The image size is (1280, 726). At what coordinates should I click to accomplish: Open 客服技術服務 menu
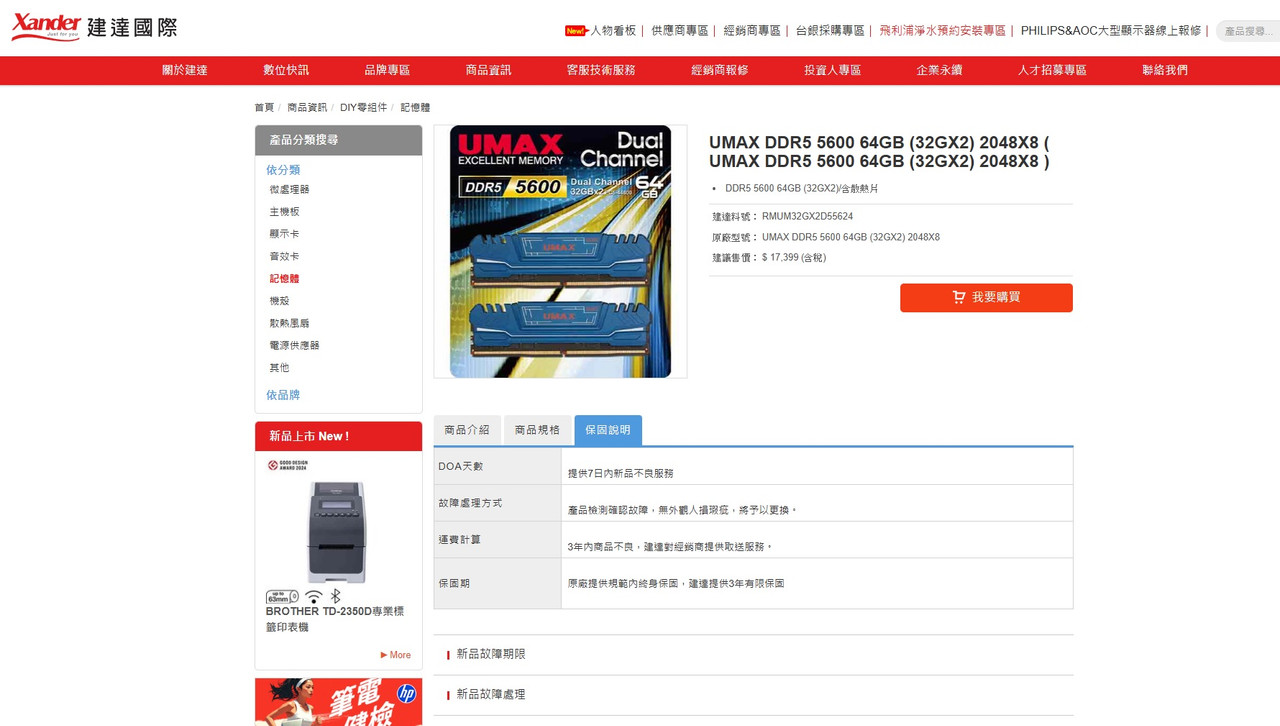tap(601, 70)
